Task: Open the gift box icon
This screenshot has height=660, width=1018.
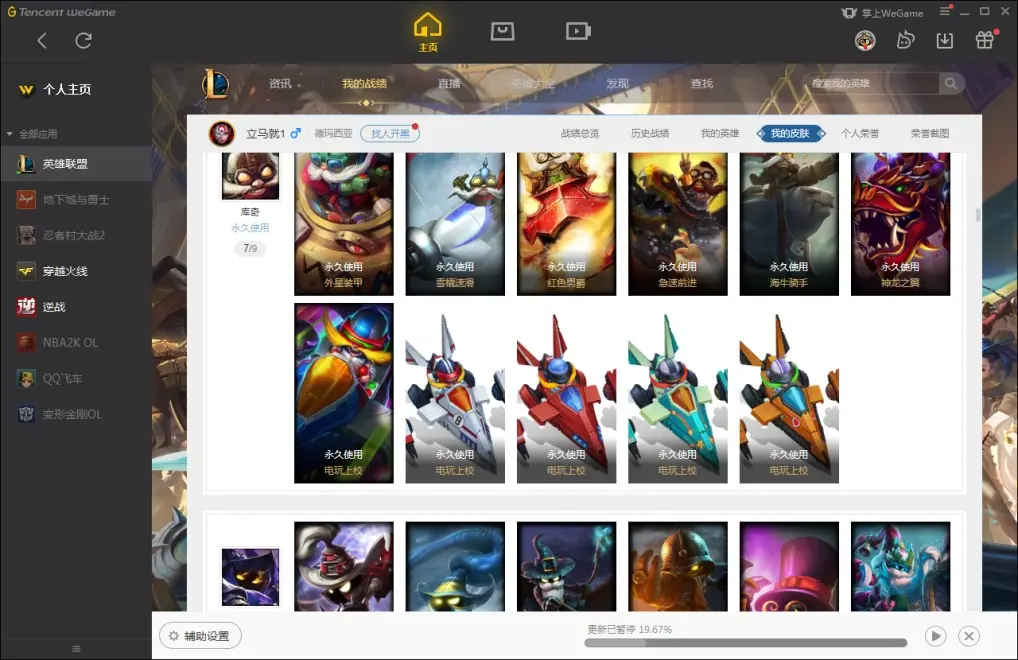Action: (985, 40)
